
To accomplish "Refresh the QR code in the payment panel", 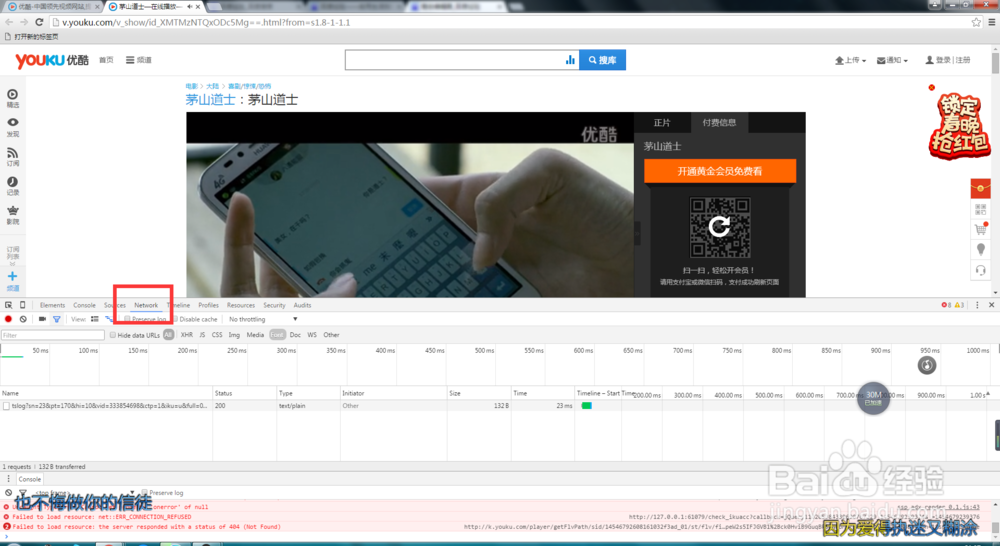I will coord(719,226).
